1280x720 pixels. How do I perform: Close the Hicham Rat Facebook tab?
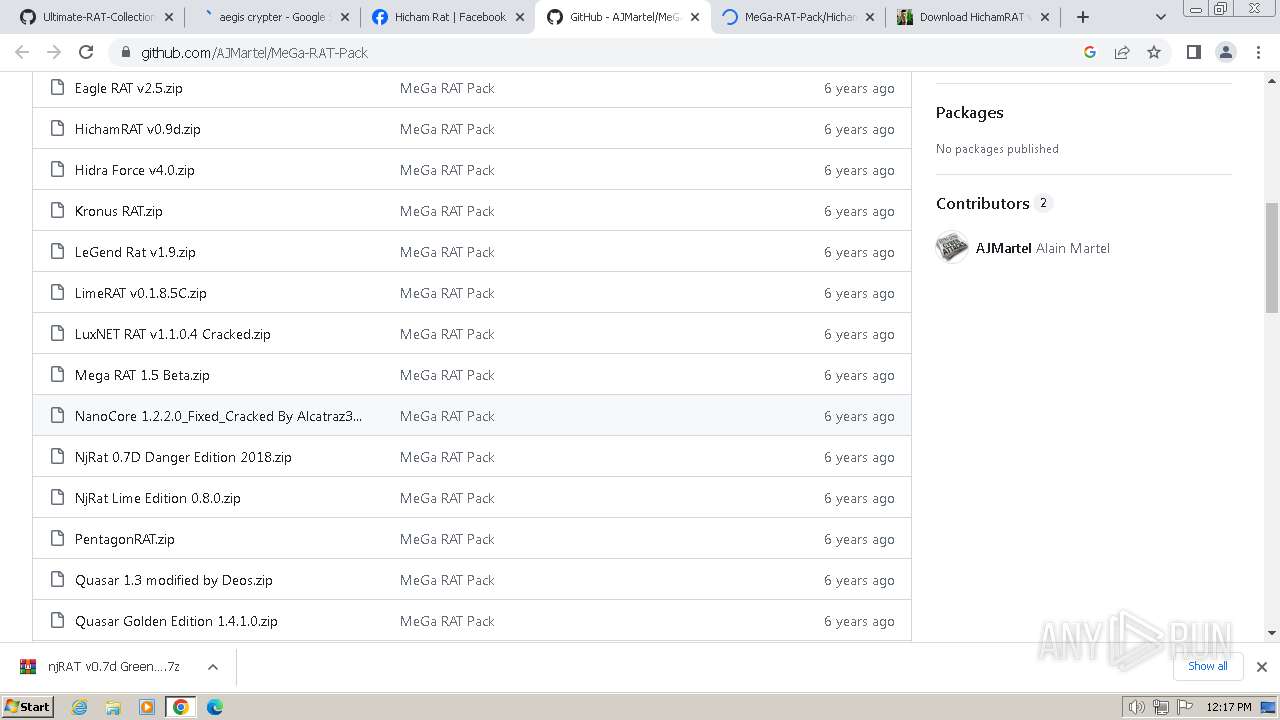(x=520, y=17)
